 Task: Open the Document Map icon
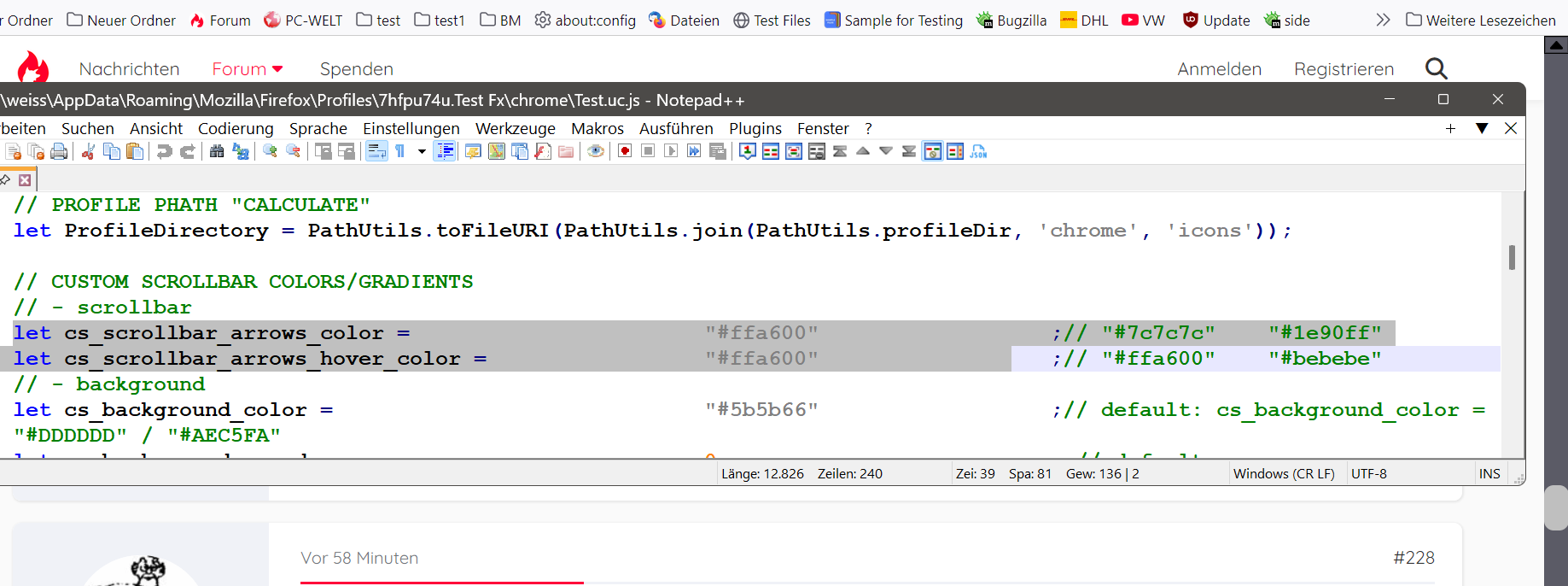[496, 151]
